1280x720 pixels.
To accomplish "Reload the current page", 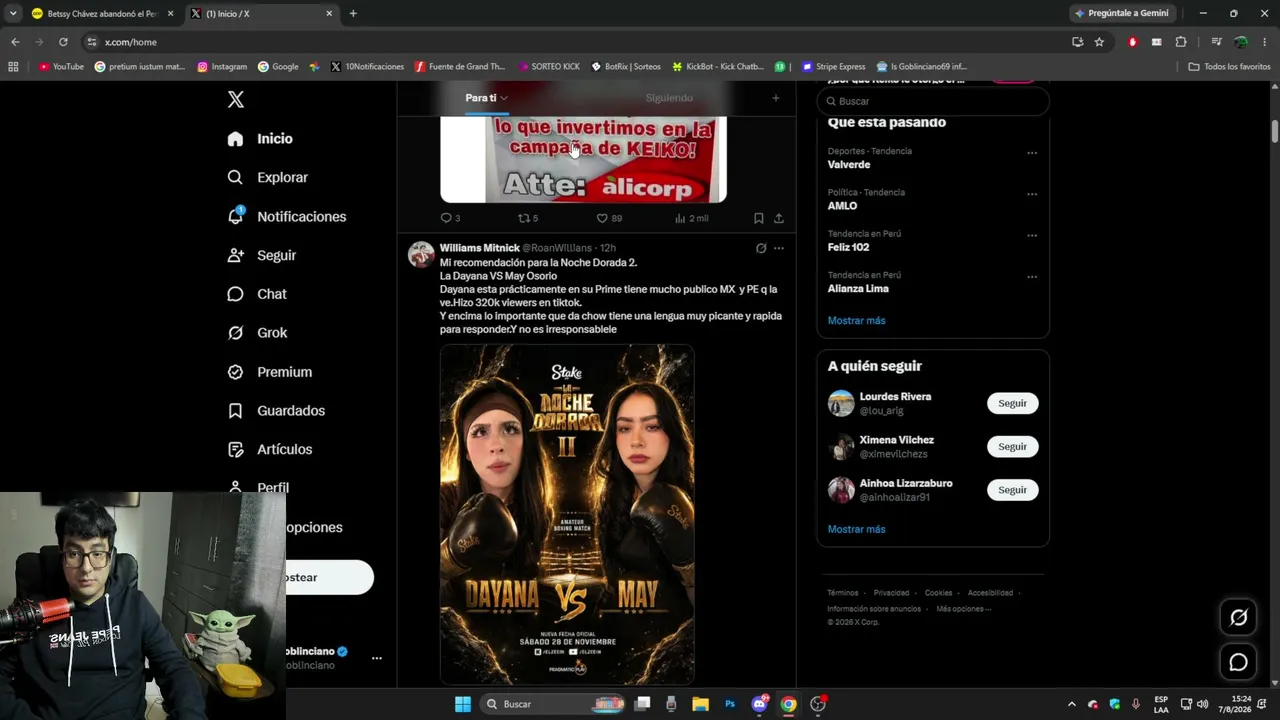I will 63,42.
